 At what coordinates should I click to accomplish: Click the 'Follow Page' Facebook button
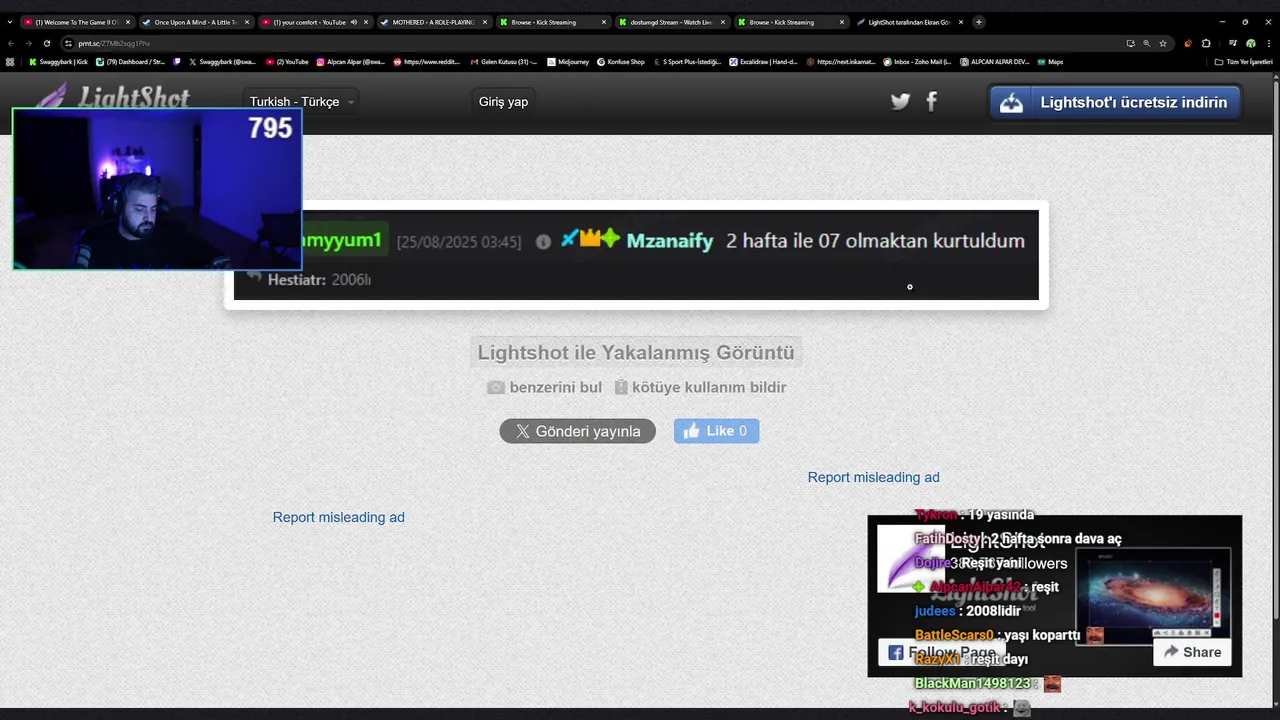coord(941,652)
